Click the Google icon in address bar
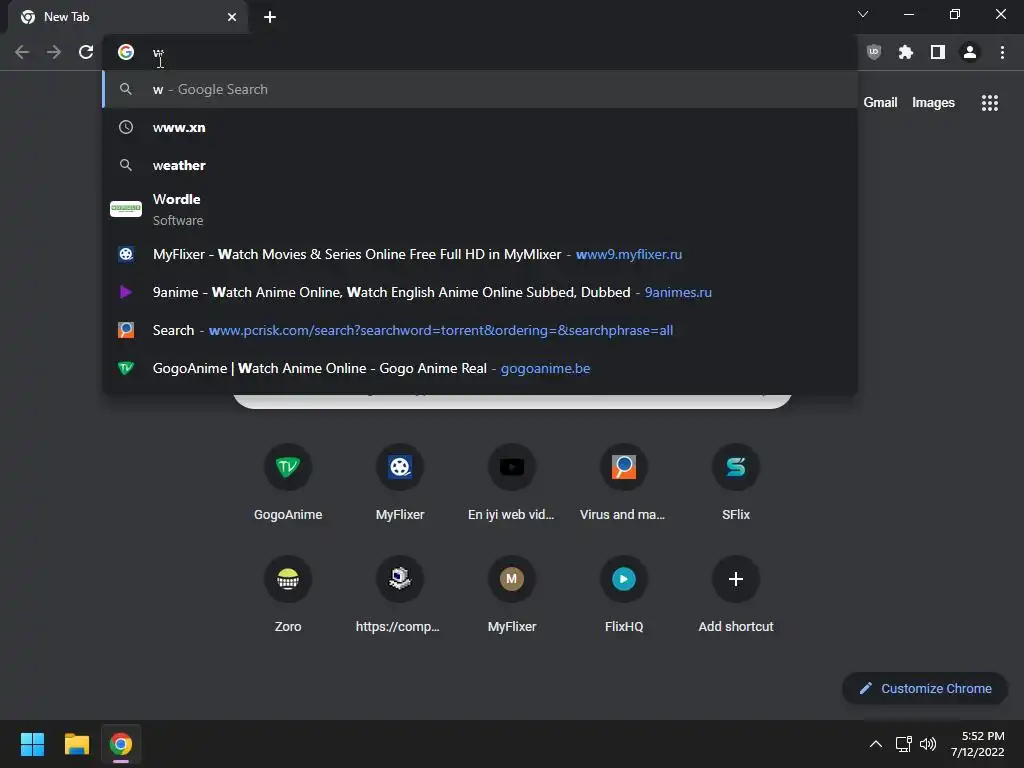Screen dimensions: 1024x768 tap(126, 52)
